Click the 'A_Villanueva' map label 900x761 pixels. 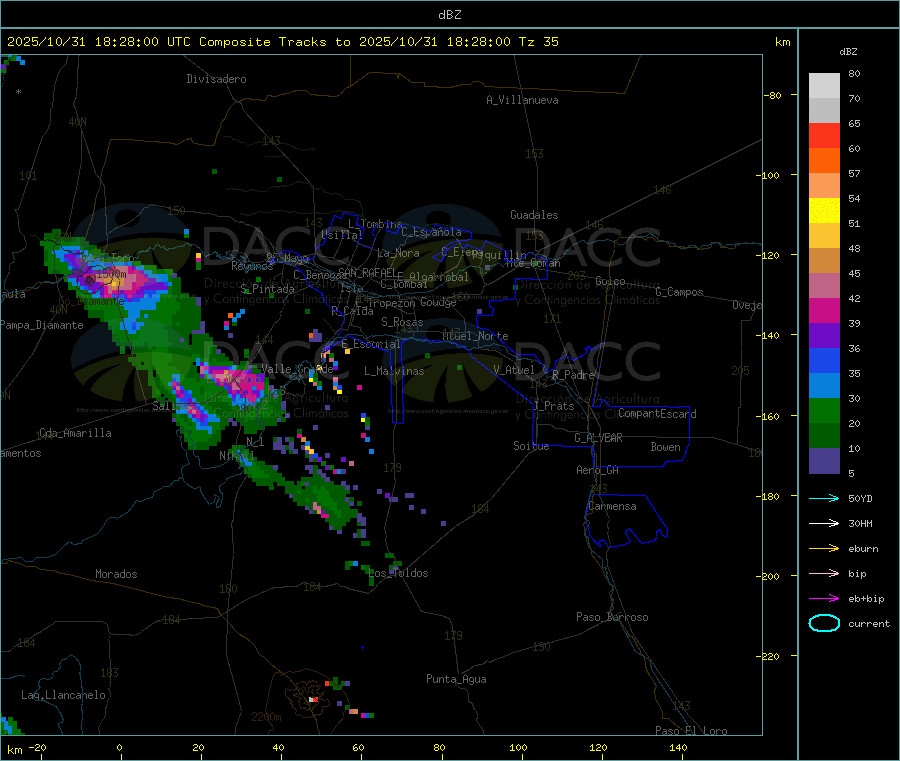pos(522,100)
